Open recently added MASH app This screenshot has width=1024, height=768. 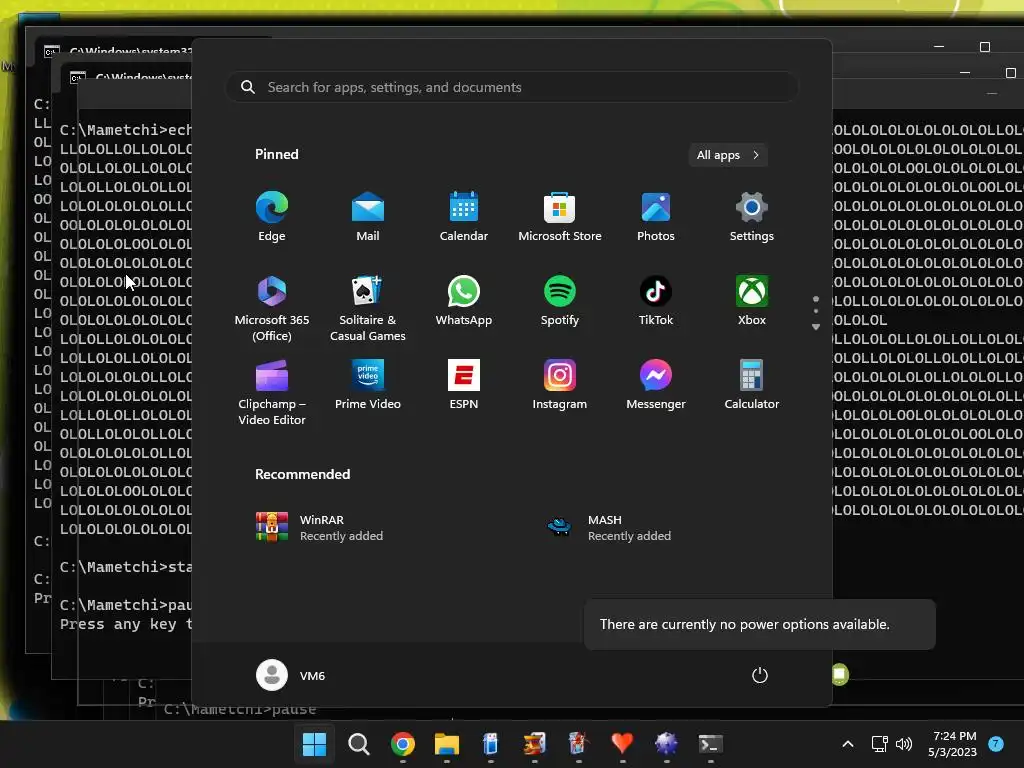[609, 528]
